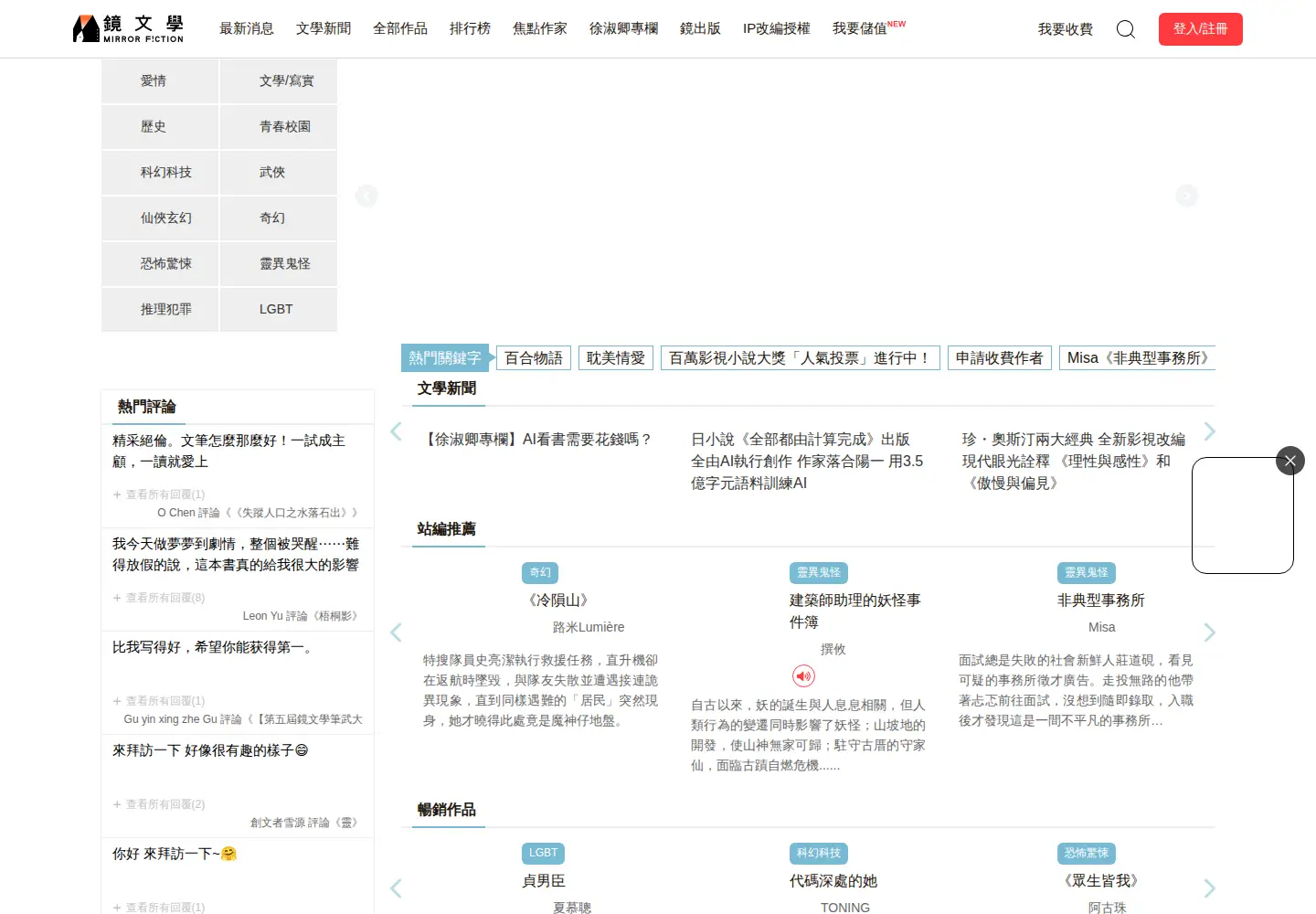The height and width of the screenshot is (914, 1316).
Task: Open the book 《眾生皆我》
Action: pyautogui.click(x=1101, y=881)
